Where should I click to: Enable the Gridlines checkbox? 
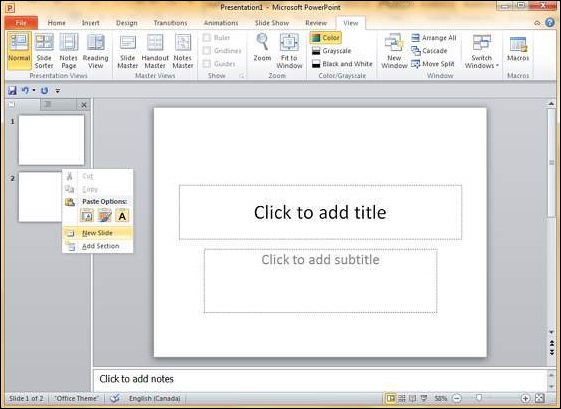(x=206, y=50)
